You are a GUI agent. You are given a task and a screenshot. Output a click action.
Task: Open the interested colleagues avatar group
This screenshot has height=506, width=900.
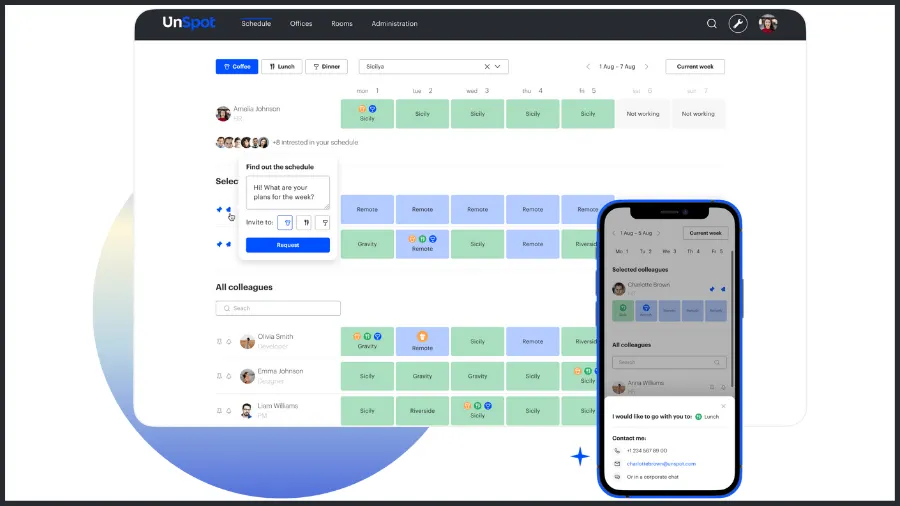(242, 142)
